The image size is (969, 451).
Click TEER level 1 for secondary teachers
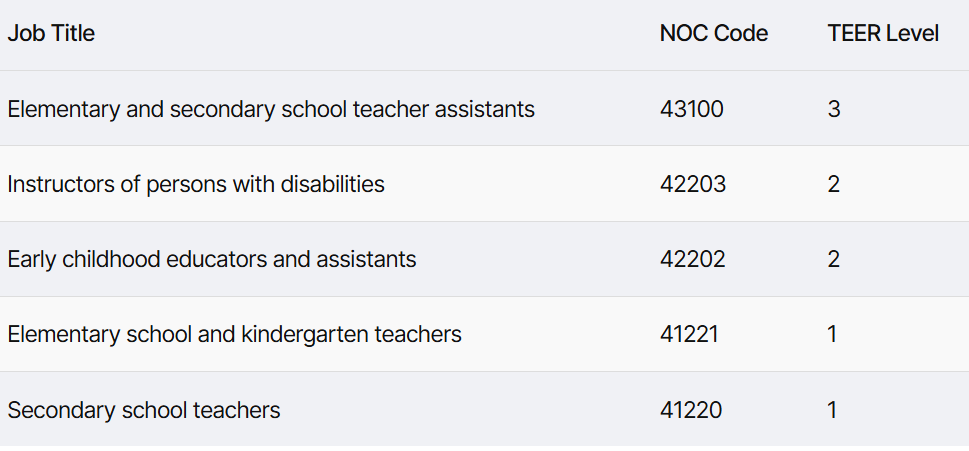(x=832, y=410)
